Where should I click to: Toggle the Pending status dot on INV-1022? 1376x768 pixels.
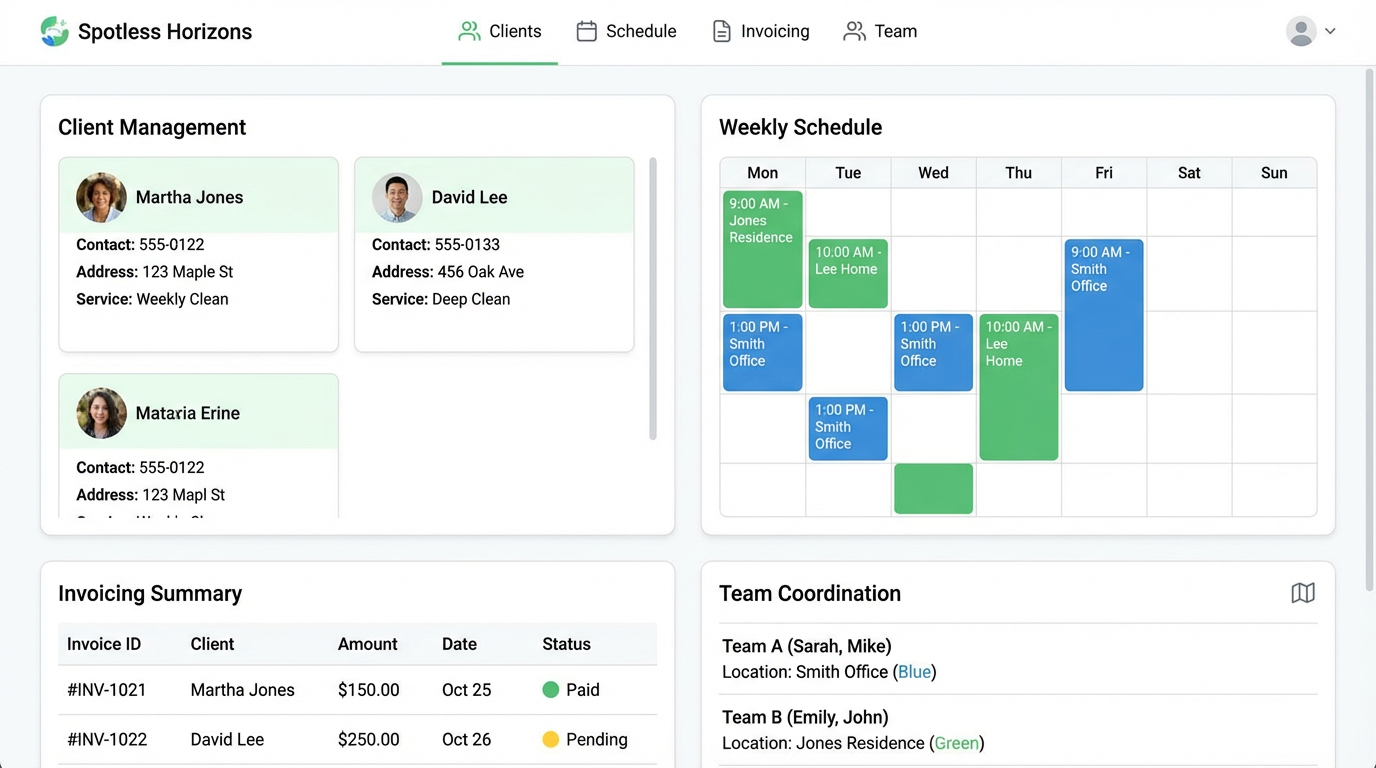[552, 739]
